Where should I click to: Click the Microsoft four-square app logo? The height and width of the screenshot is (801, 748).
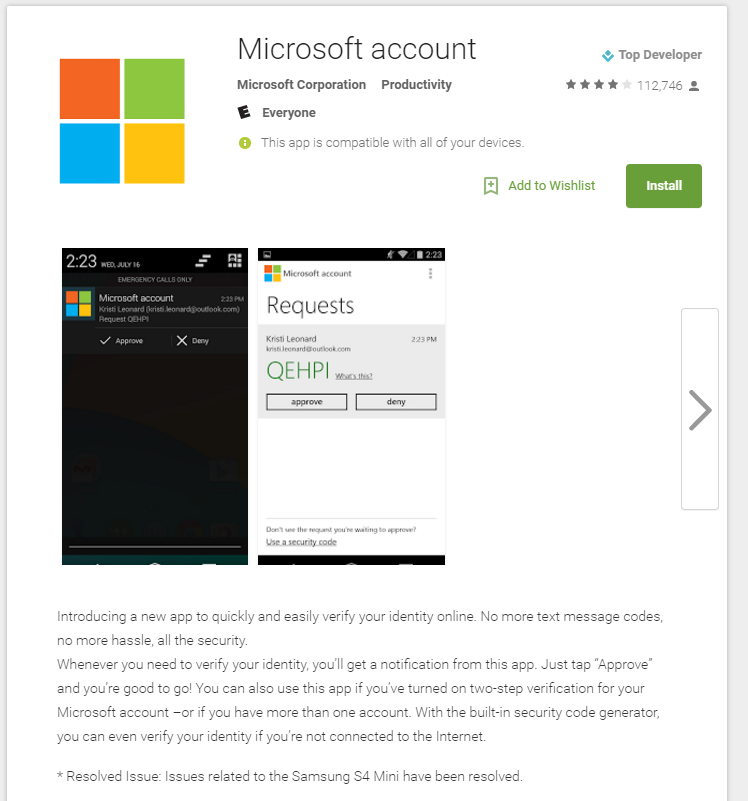[122, 121]
